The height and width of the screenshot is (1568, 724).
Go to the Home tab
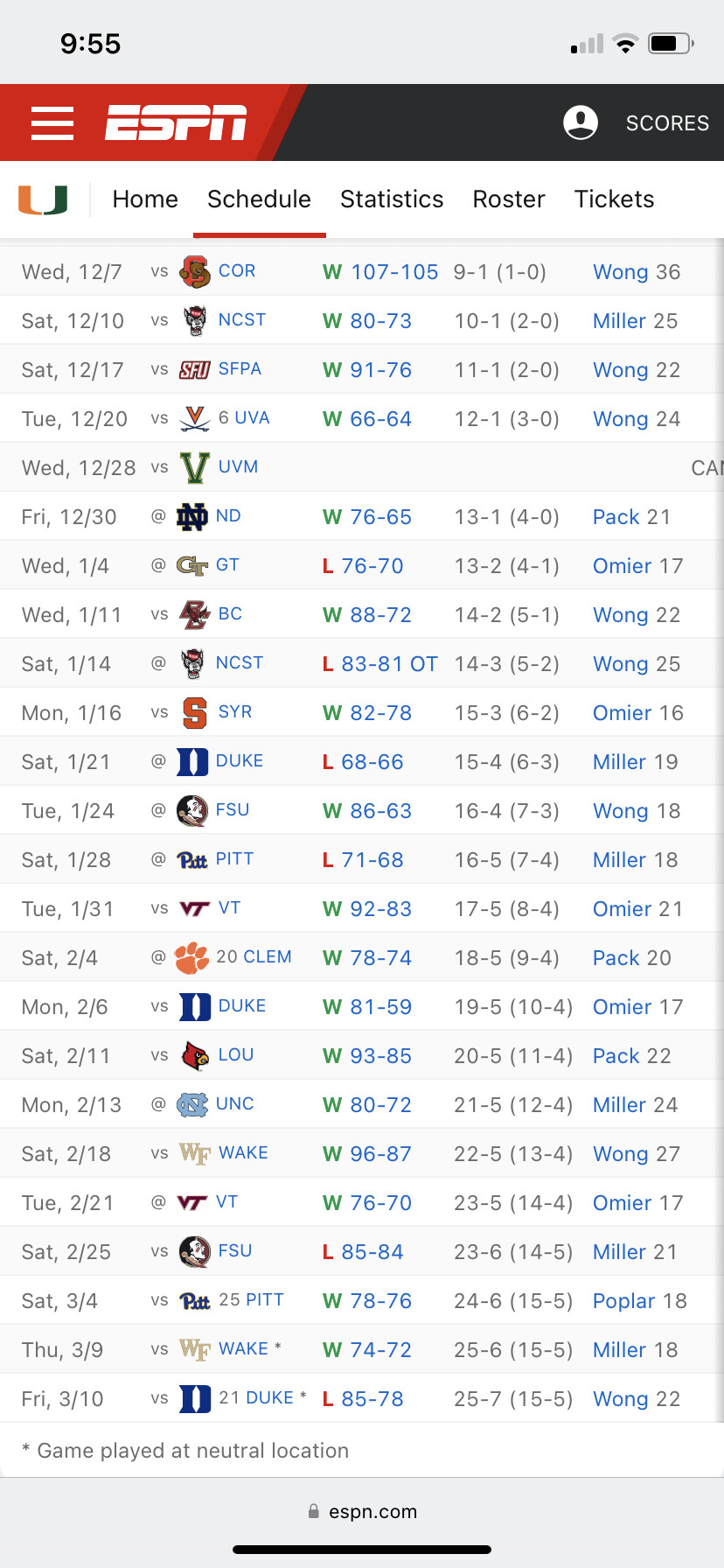point(145,199)
